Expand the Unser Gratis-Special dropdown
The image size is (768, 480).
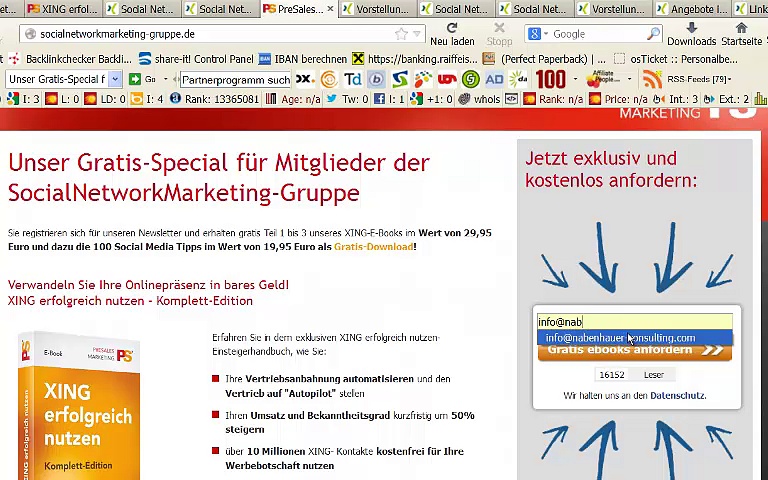click(115, 79)
